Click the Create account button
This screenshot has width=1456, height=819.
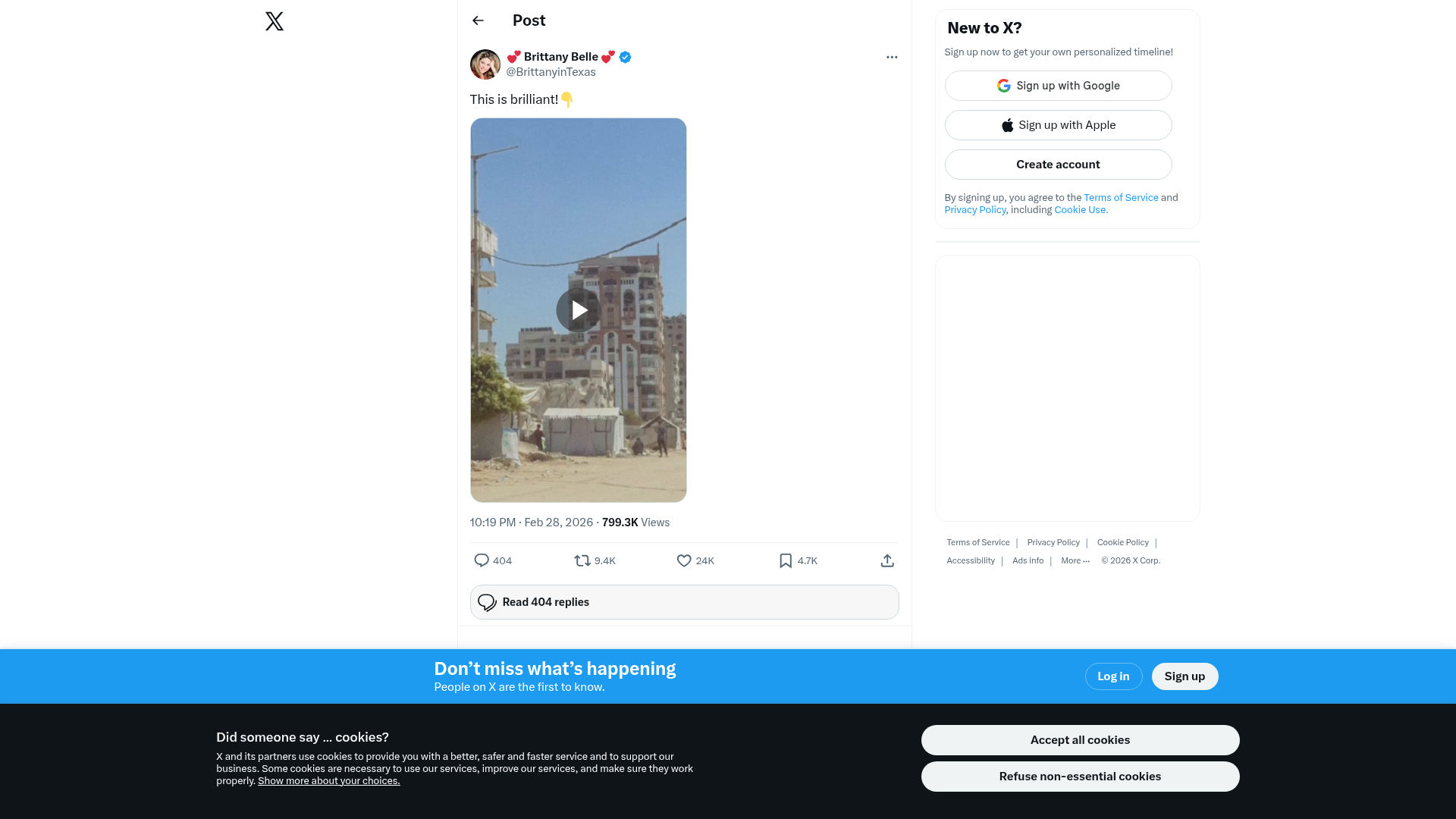coord(1058,165)
